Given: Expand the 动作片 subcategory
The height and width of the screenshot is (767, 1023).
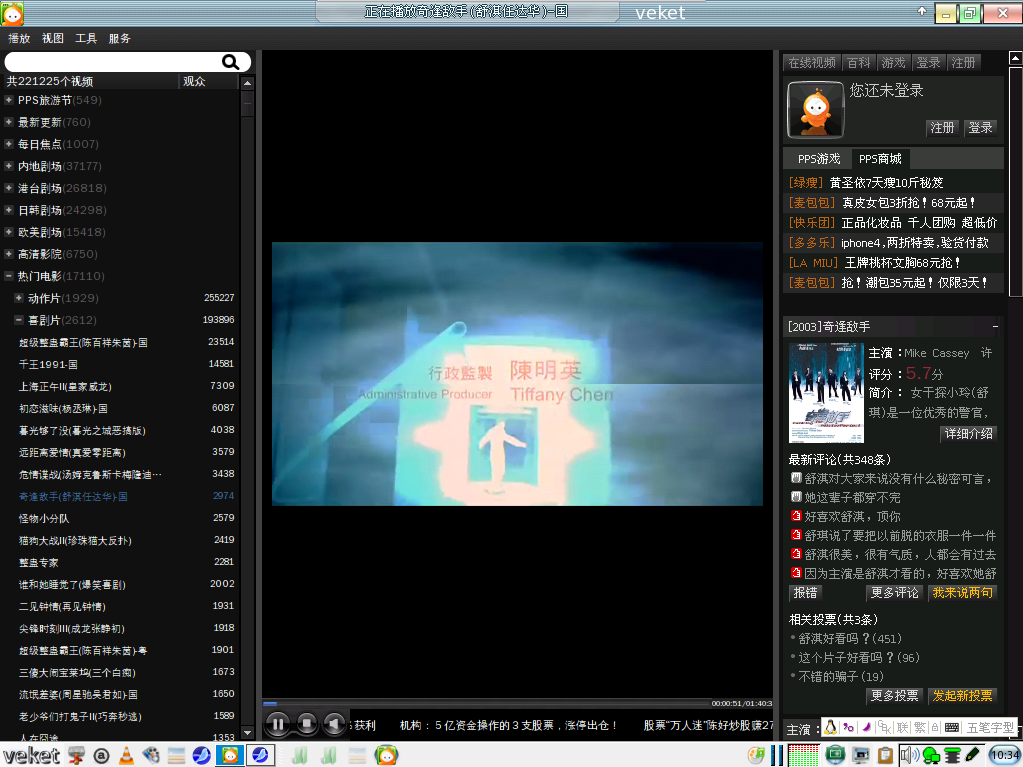Looking at the screenshot, I should click(x=19, y=298).
